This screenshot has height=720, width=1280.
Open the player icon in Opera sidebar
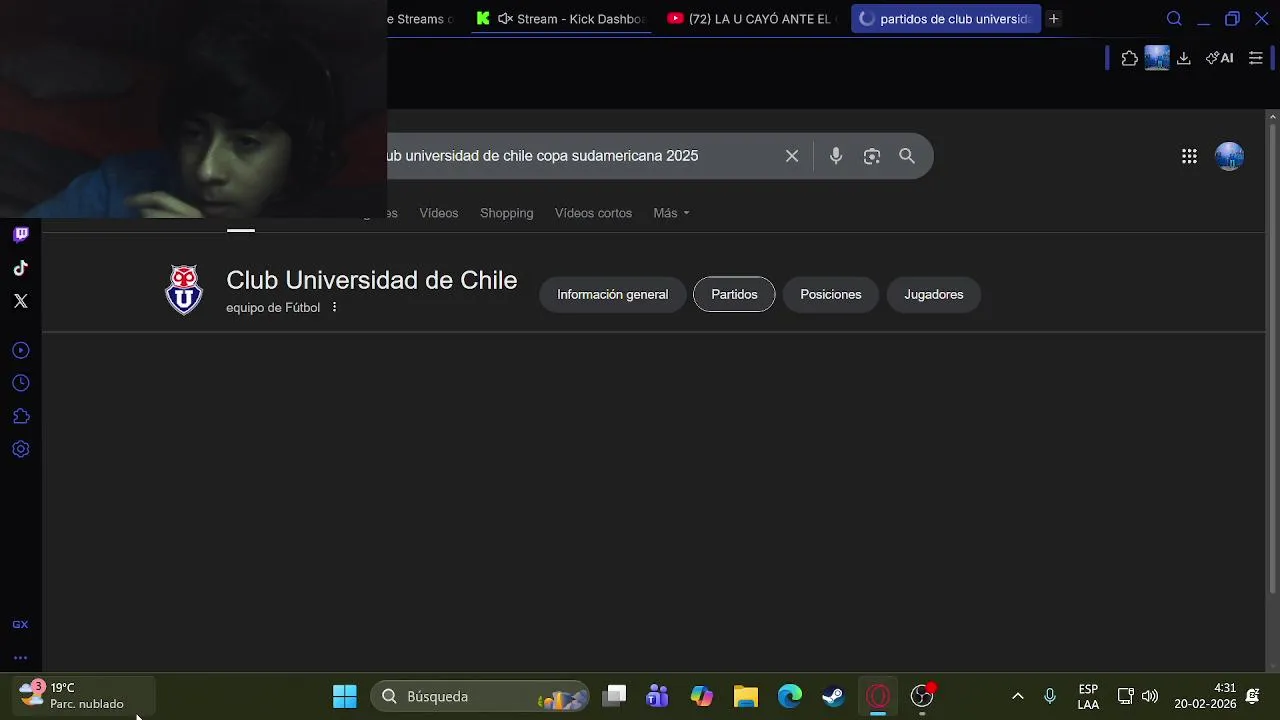tap(21, 350)
